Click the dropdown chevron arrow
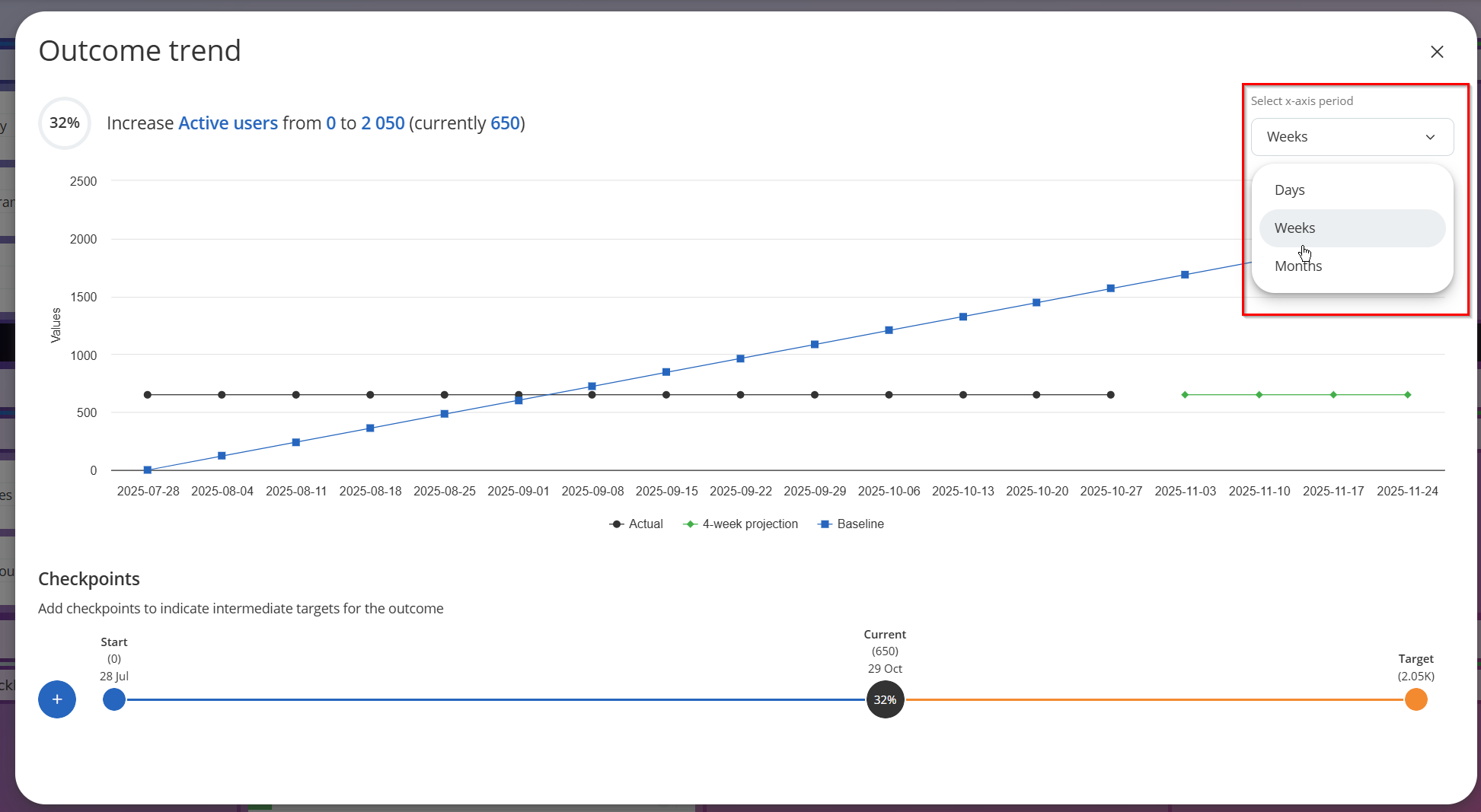Viewport: 1481px width, 812px height. pyautogui.click(x=1430, y=138)
